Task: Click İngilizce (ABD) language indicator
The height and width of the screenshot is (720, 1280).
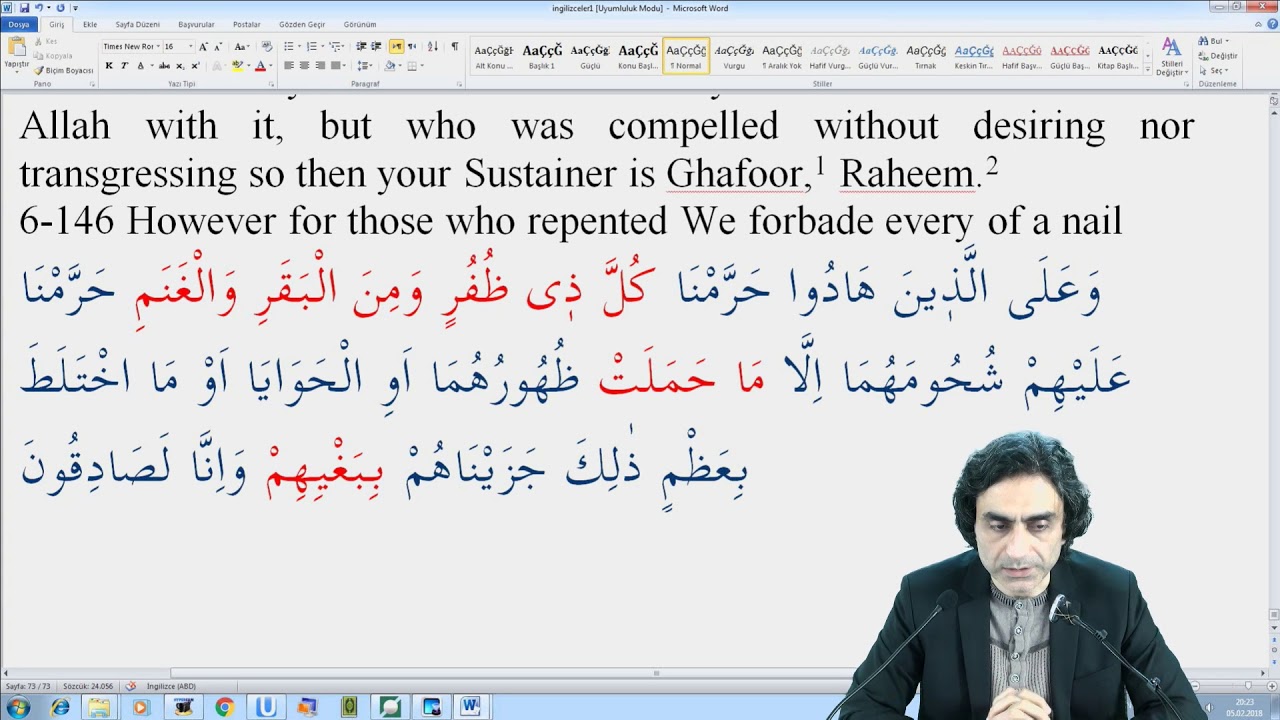Action: coord(171,686)
